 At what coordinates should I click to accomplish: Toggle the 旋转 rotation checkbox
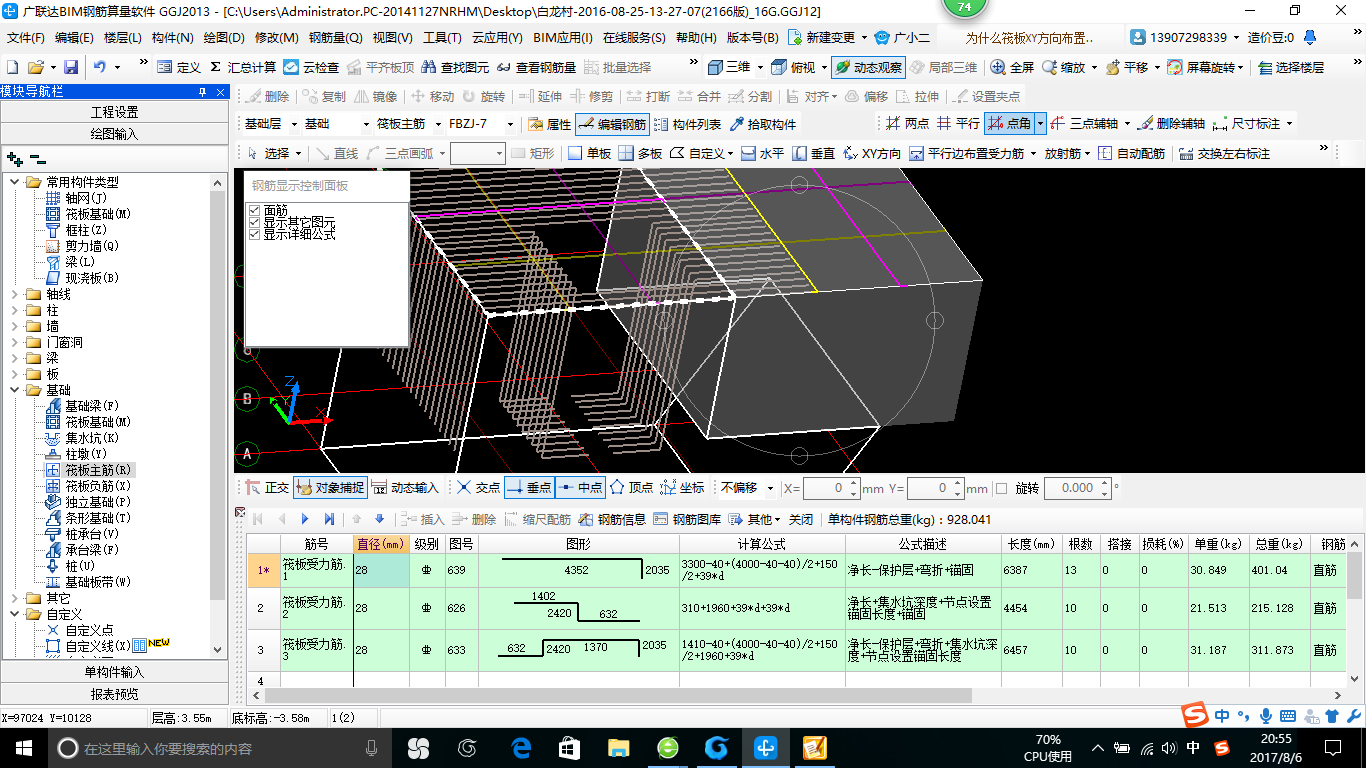click(x=1002, y=488)
